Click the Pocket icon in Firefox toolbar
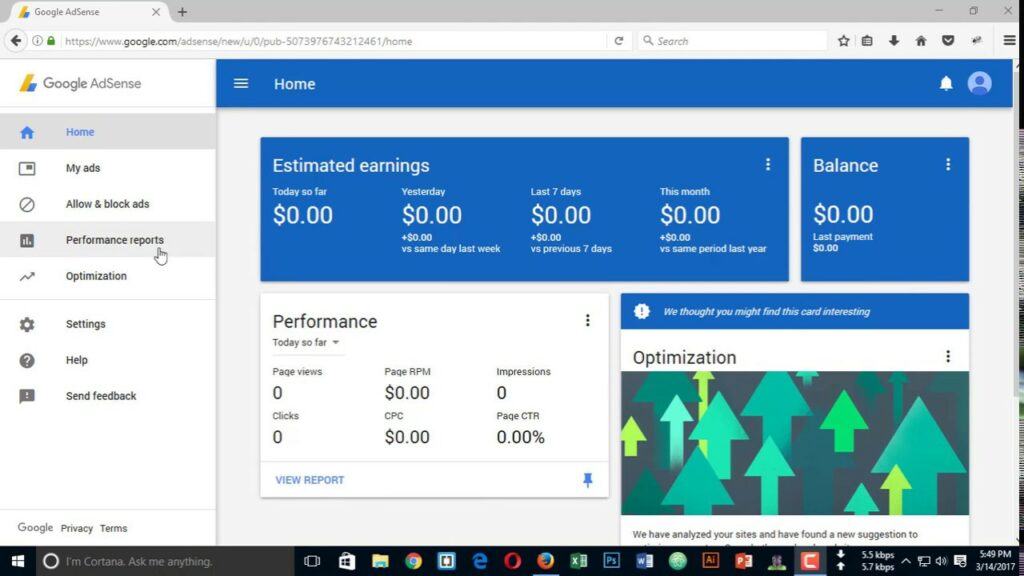 pyautogui.click(x=948, y=41)
